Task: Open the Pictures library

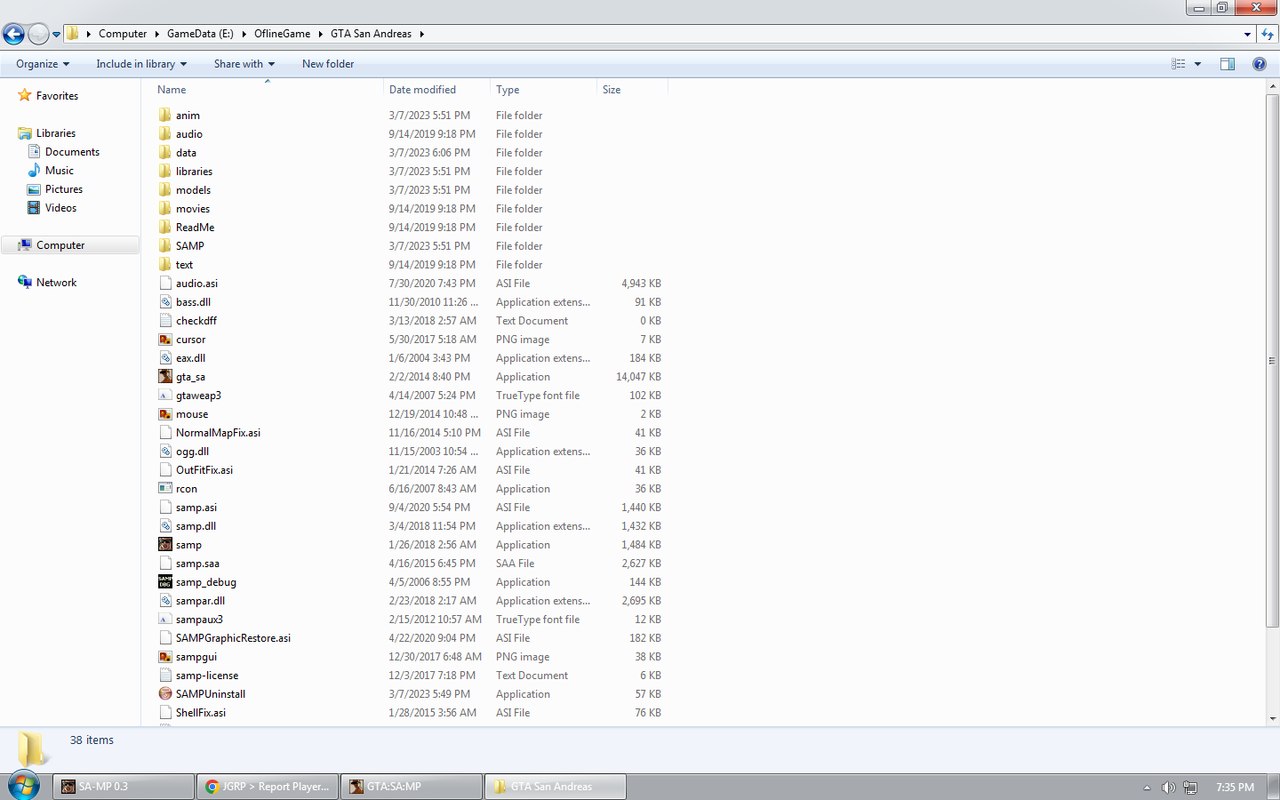Action: coord(64,189)
